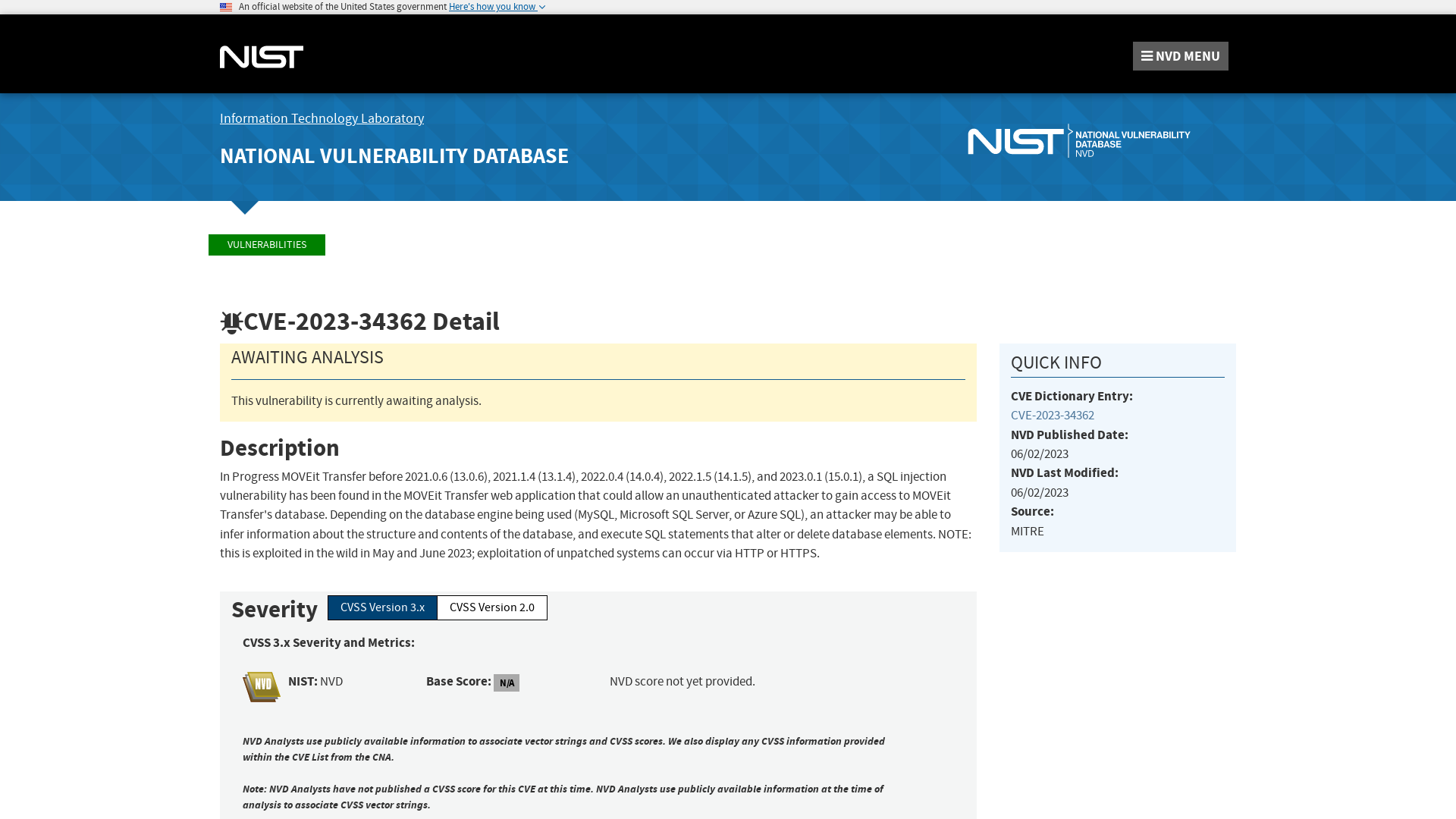Click the VULNERABILITIES breadcrumb button
This screenshot has width=1456, height=819.
pos(266,244)
